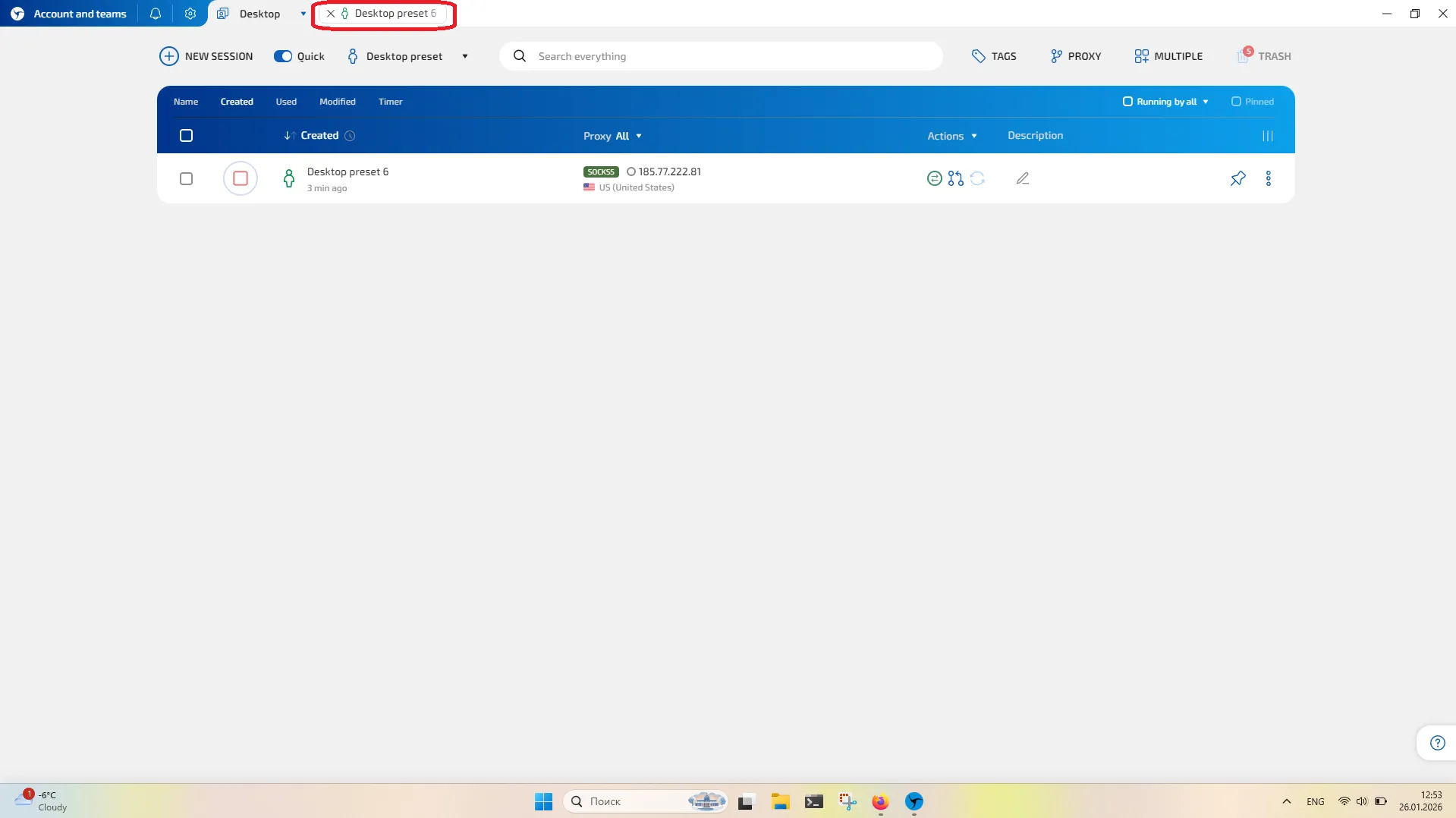Viewport: 1456px width, 818px height.
Task: Sort sessions by Name
Action: tap(186, 102)
